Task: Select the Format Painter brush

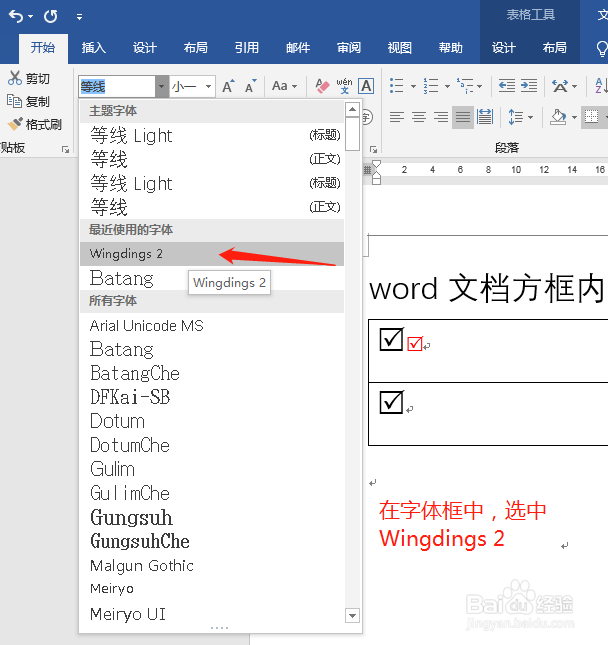Action: click(x=15, y=124)
